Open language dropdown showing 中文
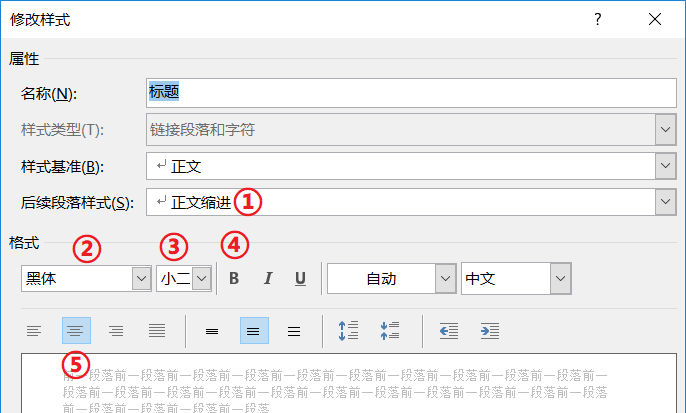Viewport: 686px width, 413px height. pos(560,278)
